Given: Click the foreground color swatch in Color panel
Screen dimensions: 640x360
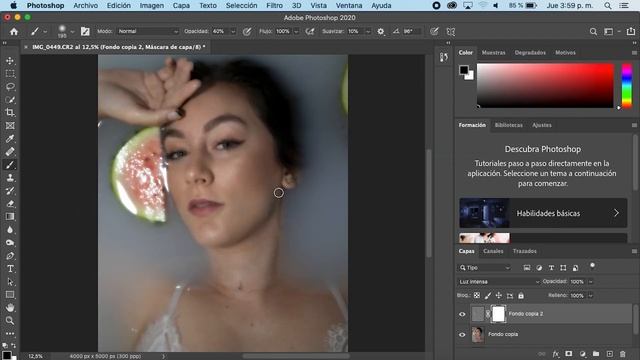Looking at the screenshot, I should coord(463,70).
